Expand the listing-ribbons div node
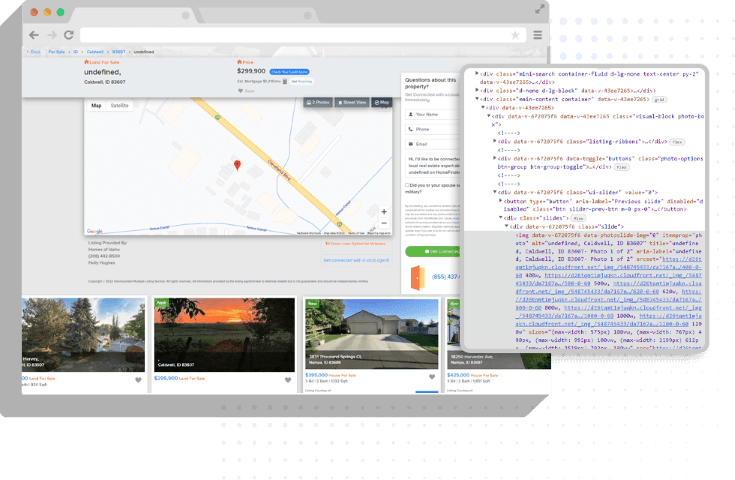This screenshot has width=735, height=480. pyautogui.click(x=495, y=141)
